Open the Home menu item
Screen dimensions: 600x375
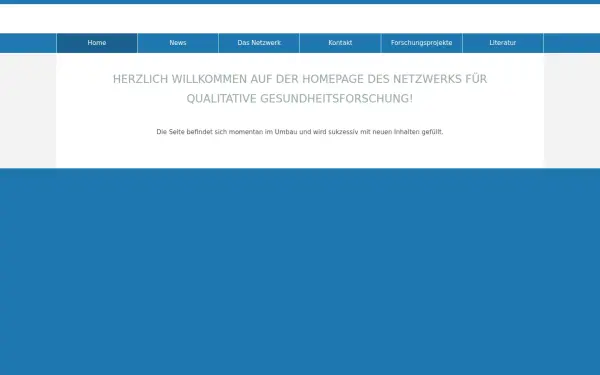[97, 43]
